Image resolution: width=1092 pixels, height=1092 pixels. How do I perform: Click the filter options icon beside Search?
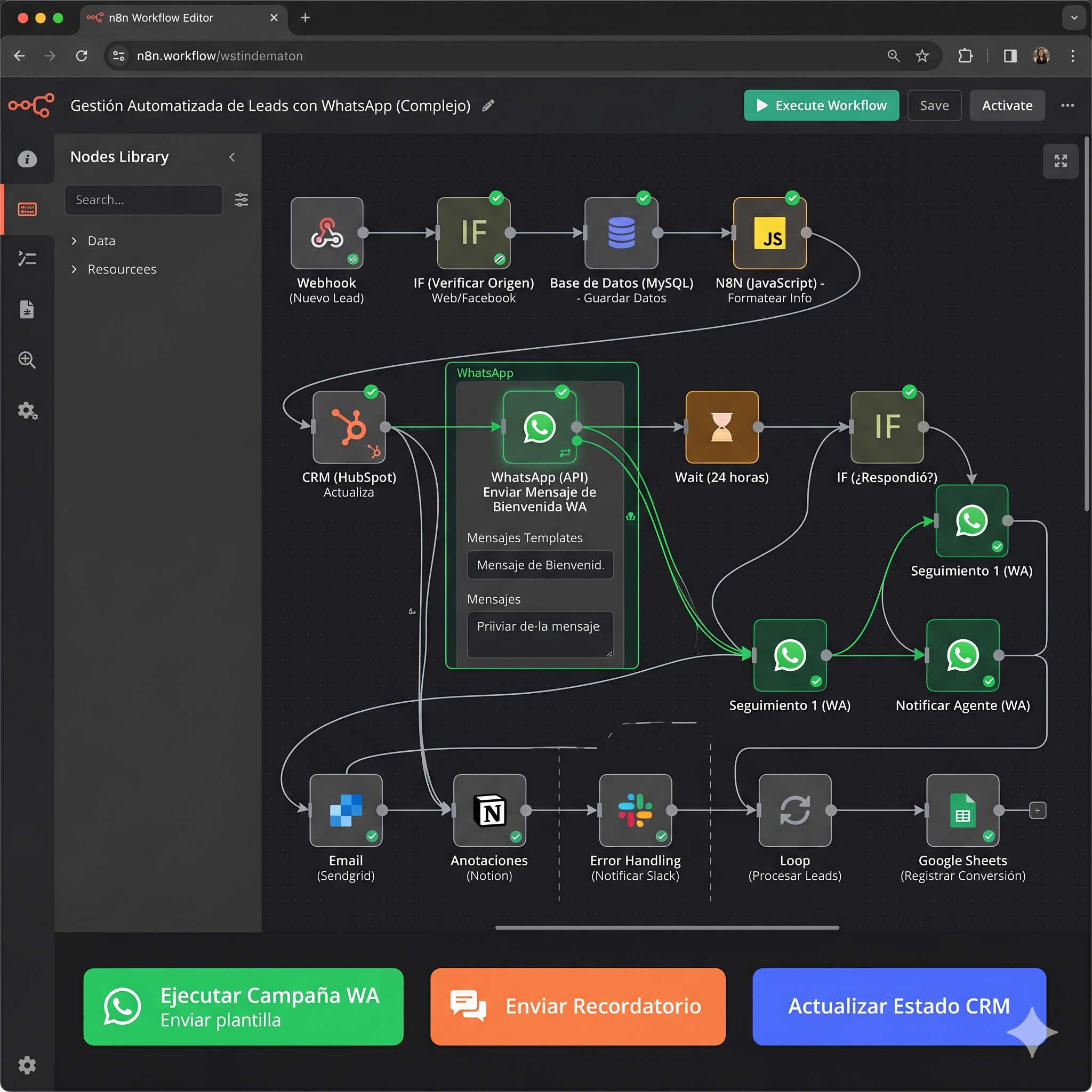click(x=242, y=199)
